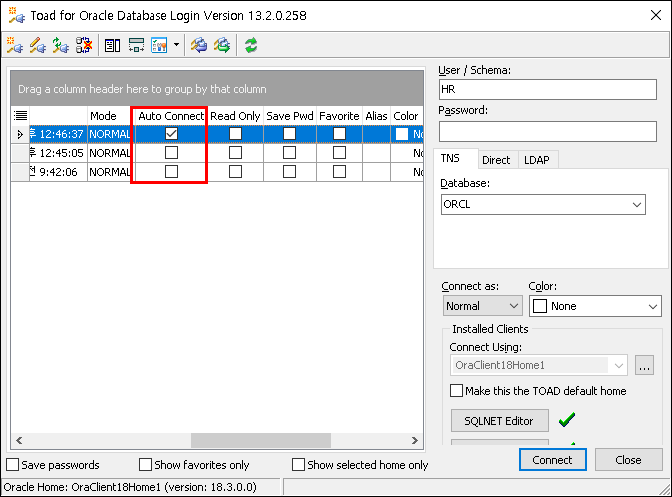Check Read Only for the 9:42:06 row
This screenshot has width=672, height=497.
235,171
